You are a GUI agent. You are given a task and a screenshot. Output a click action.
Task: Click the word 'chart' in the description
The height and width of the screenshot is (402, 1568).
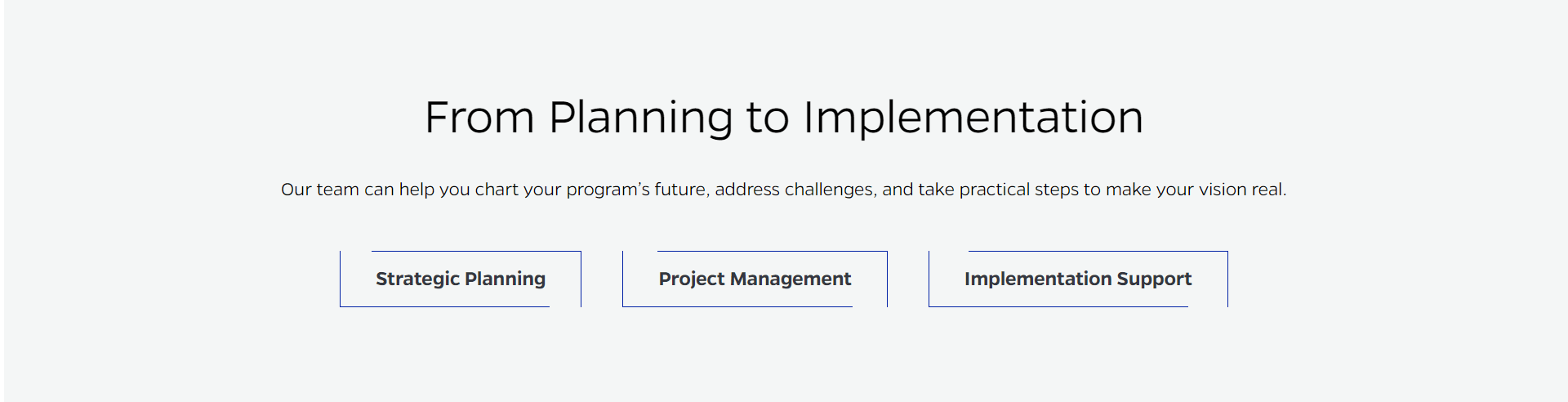[x=497, y=190]
